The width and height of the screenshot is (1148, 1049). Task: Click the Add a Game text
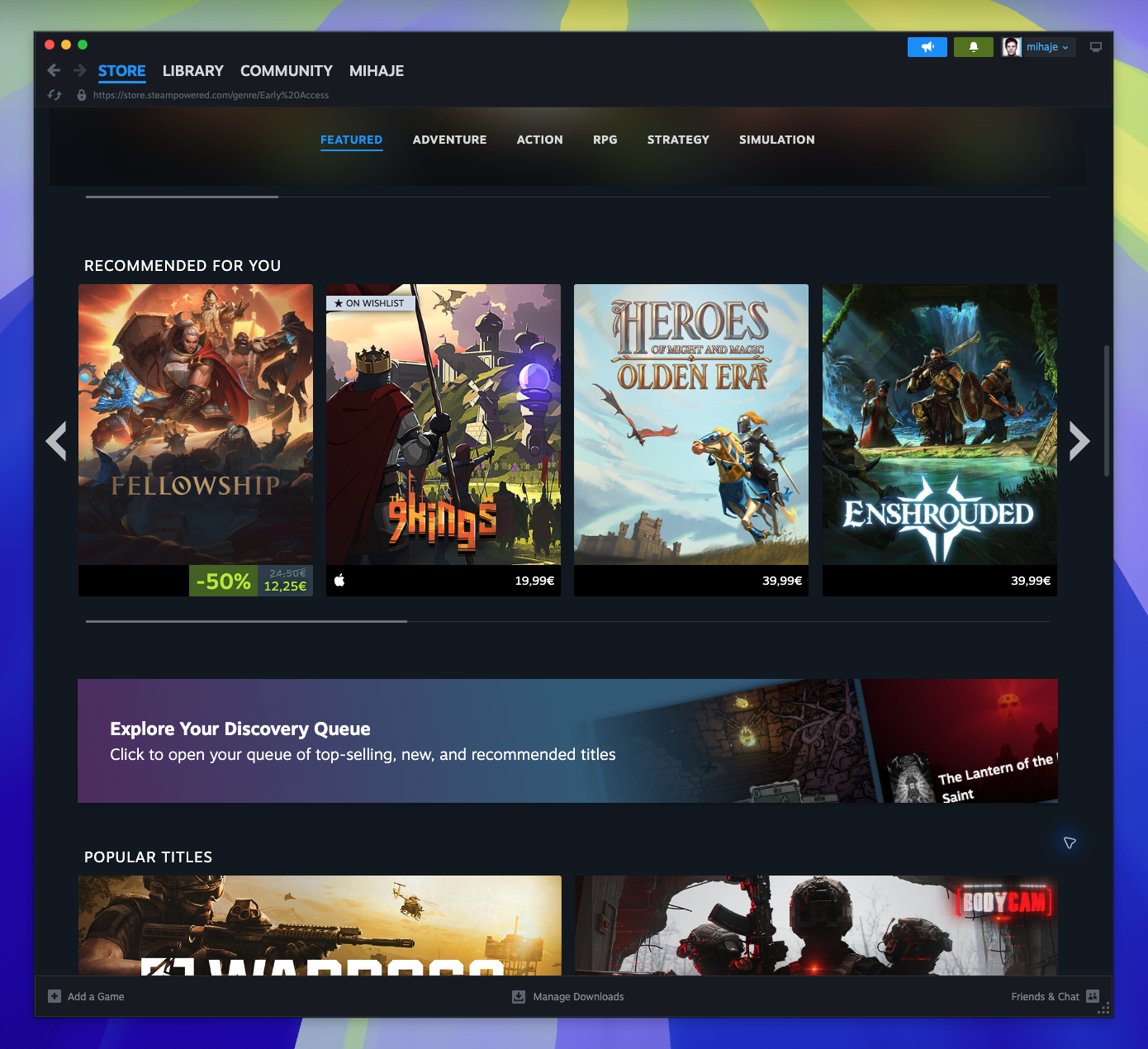(96, 997)
